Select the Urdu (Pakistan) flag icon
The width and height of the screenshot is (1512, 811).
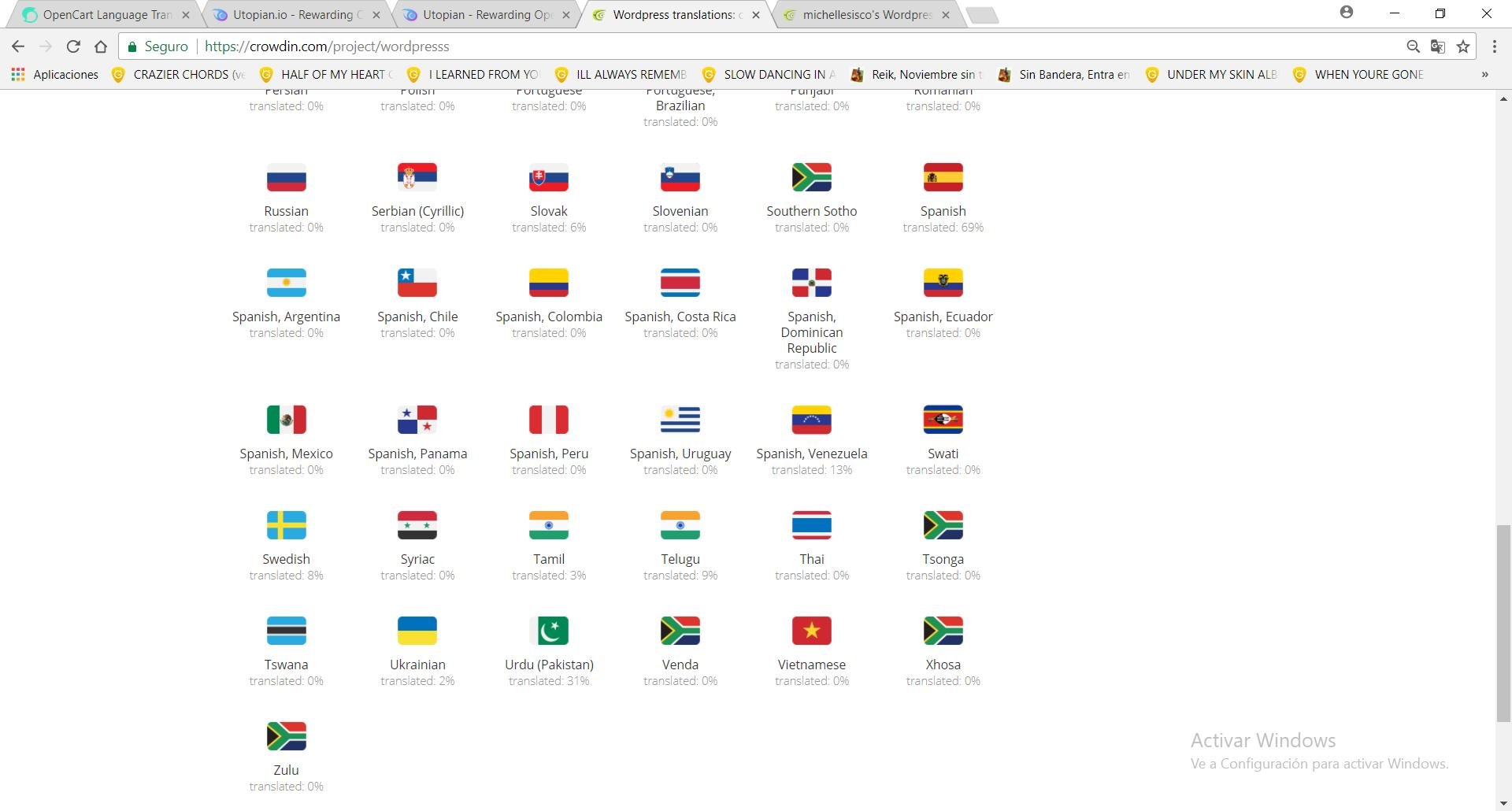click(x=549, y=631)
